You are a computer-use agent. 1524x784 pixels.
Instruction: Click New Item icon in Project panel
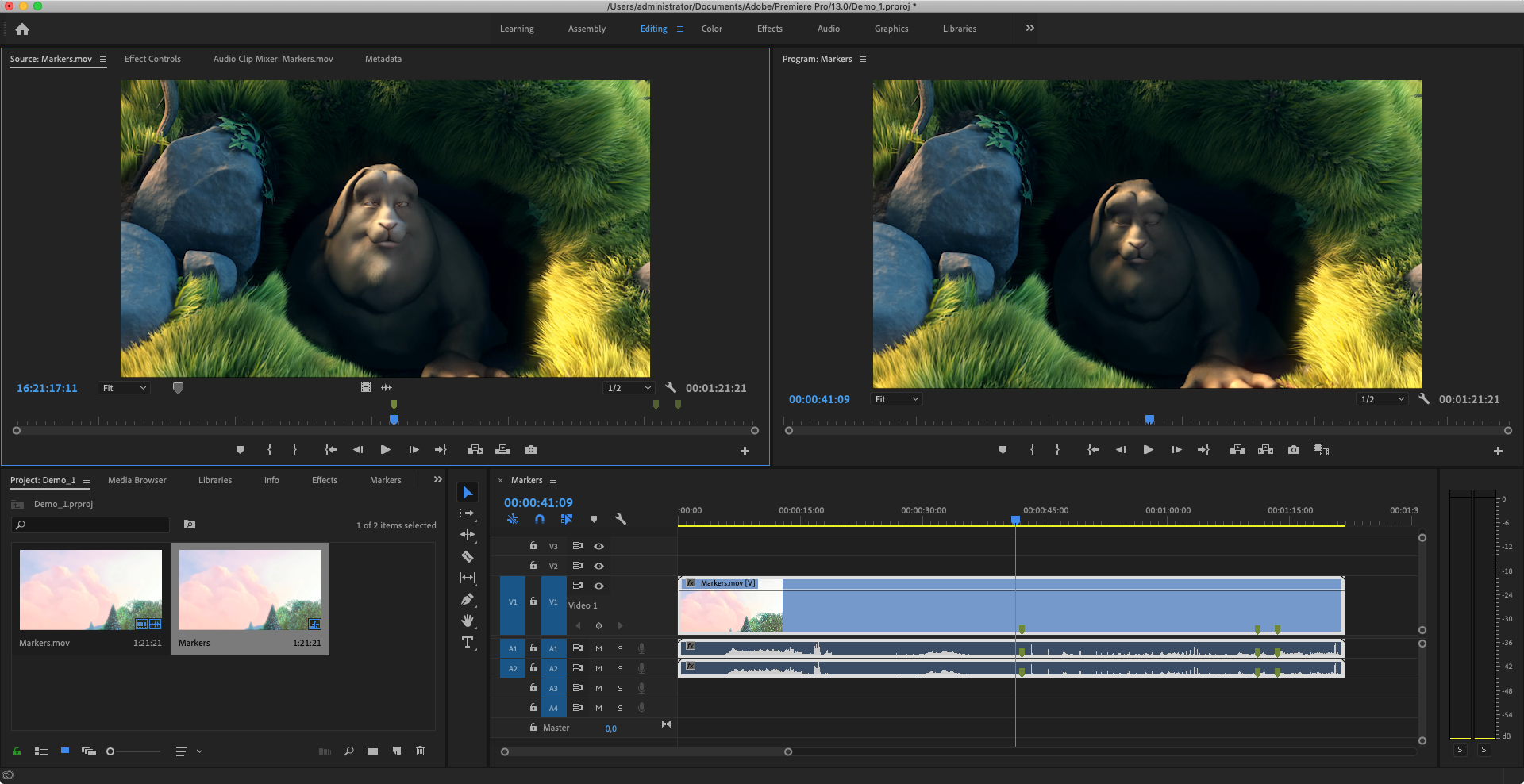tap(396, 751)
